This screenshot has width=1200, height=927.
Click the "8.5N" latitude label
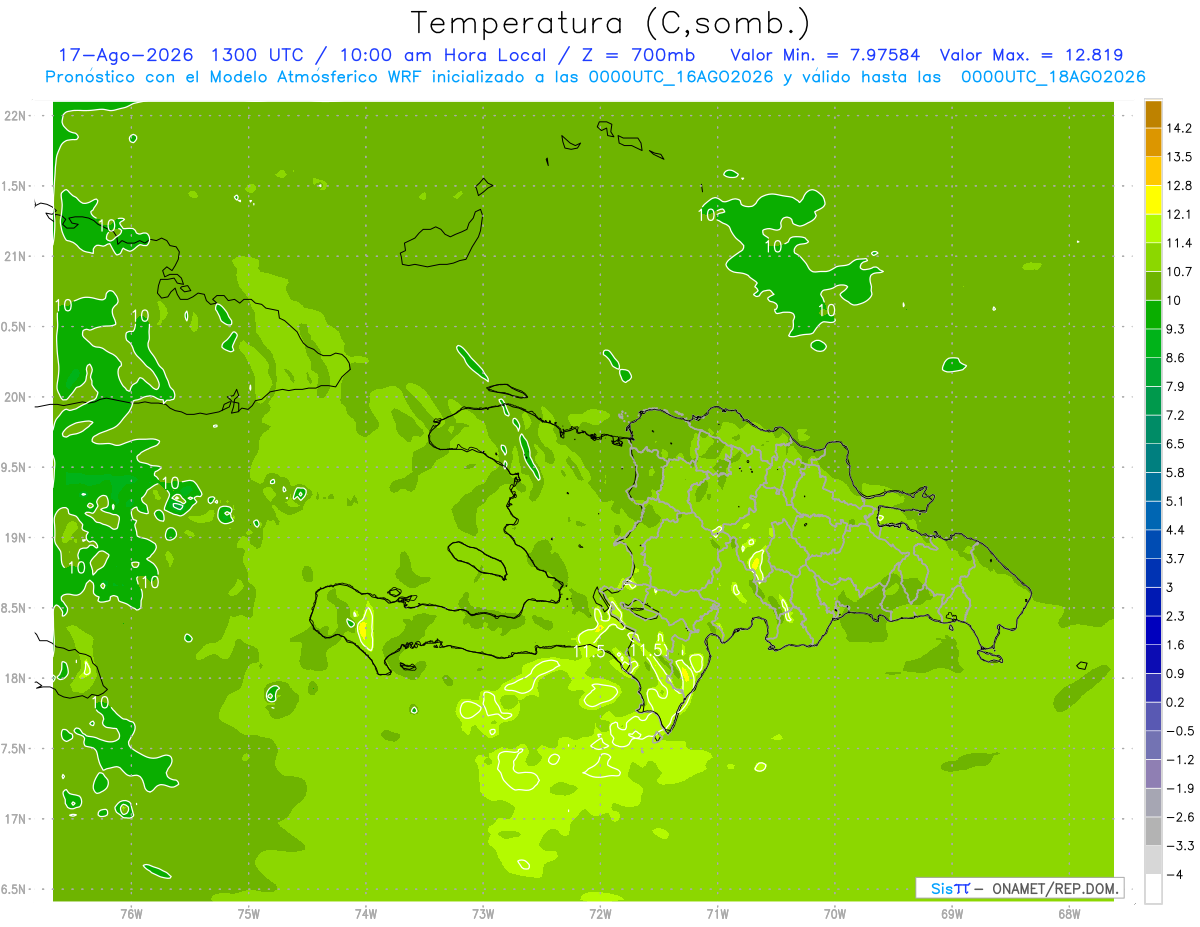tap(15, 608)
